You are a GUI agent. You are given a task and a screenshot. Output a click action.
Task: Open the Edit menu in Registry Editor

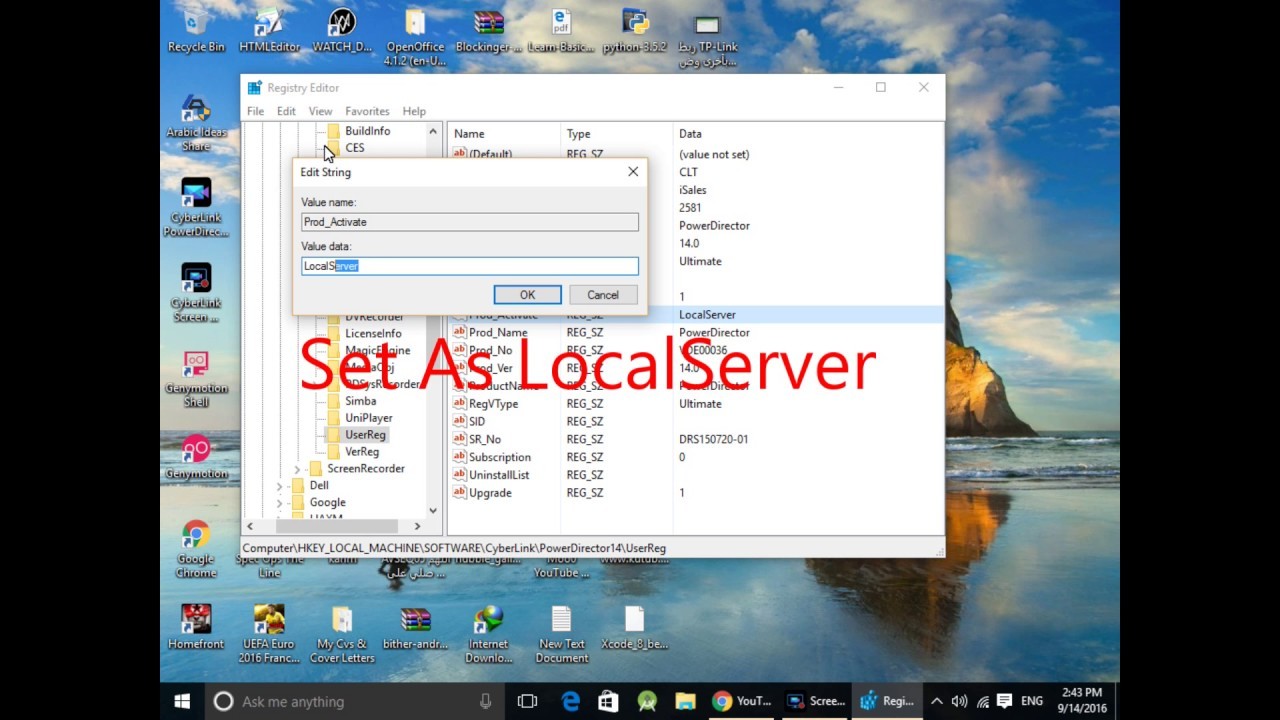[286, 111]
